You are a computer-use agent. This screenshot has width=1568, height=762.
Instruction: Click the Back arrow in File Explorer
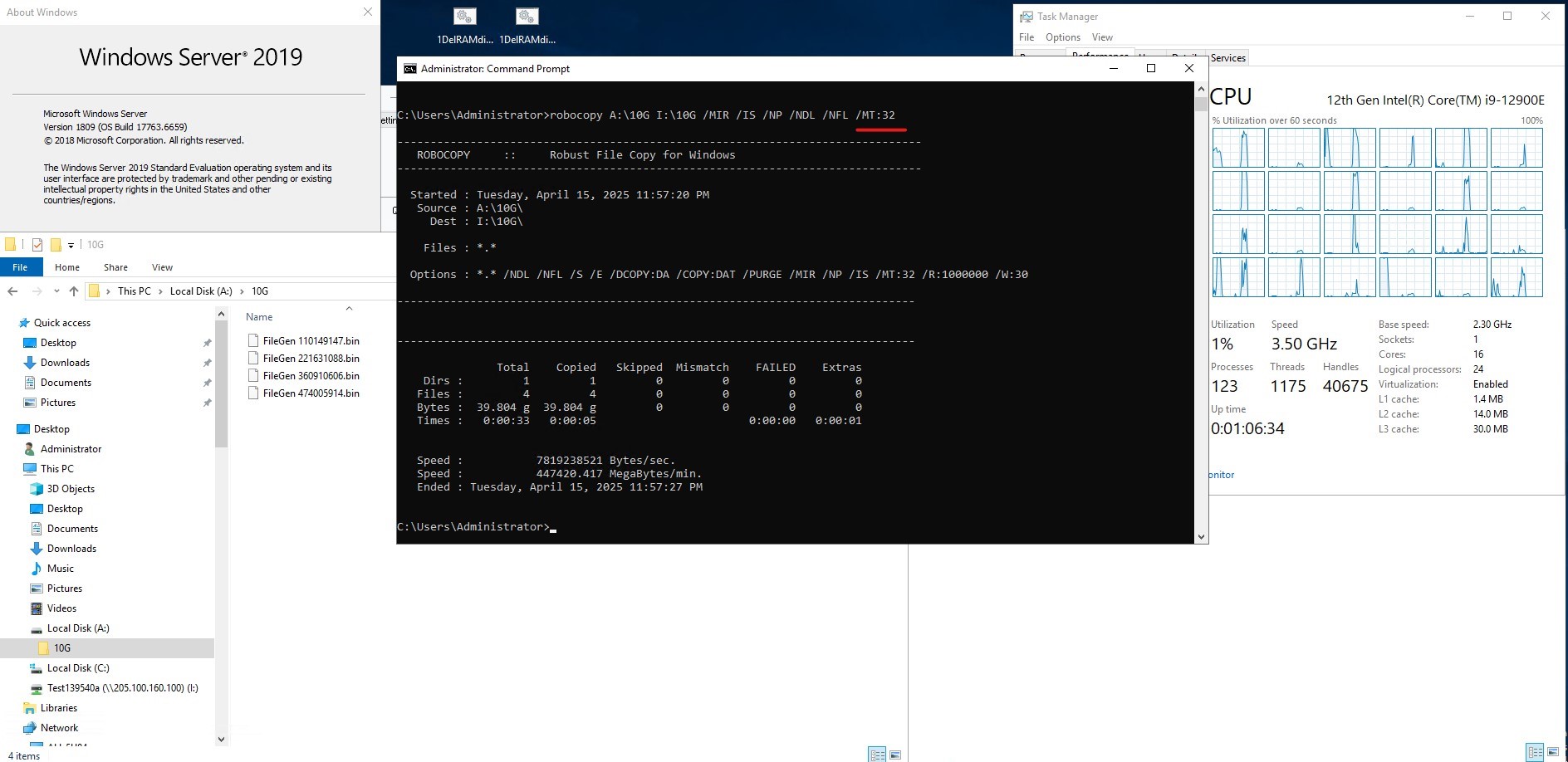click(x=12, y=291)
